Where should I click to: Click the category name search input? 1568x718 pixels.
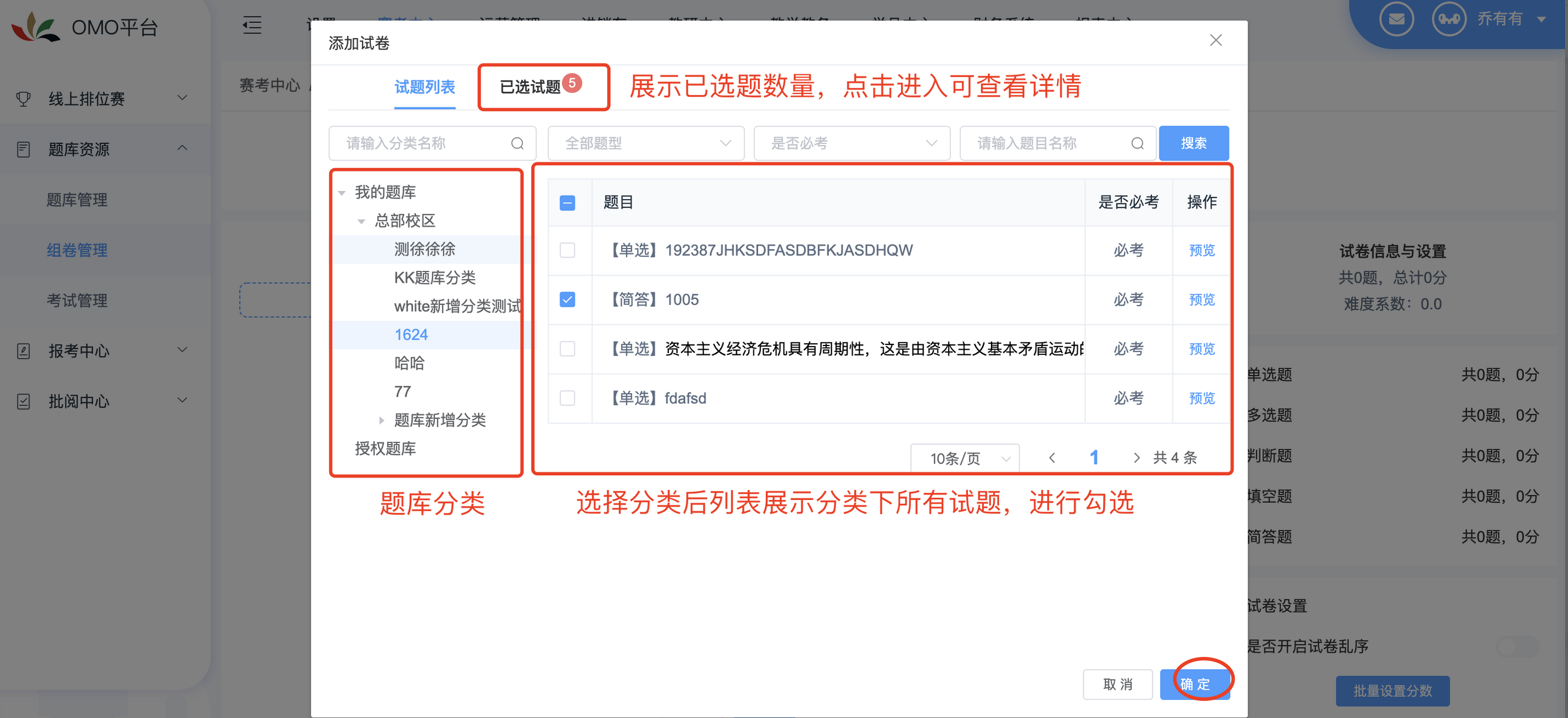click(x=432, y=143)
